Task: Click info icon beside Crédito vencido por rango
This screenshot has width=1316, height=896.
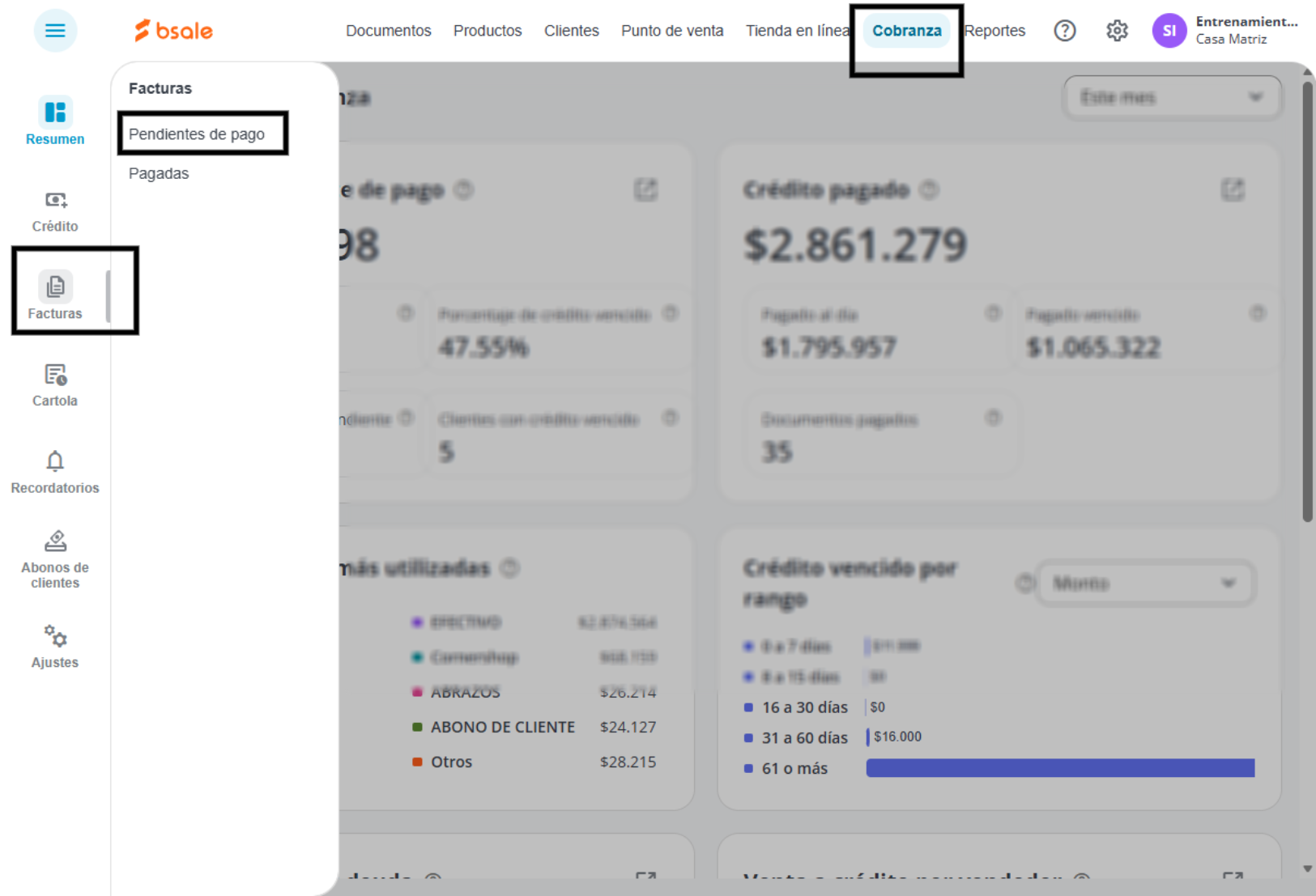Action: [1024, 583]
